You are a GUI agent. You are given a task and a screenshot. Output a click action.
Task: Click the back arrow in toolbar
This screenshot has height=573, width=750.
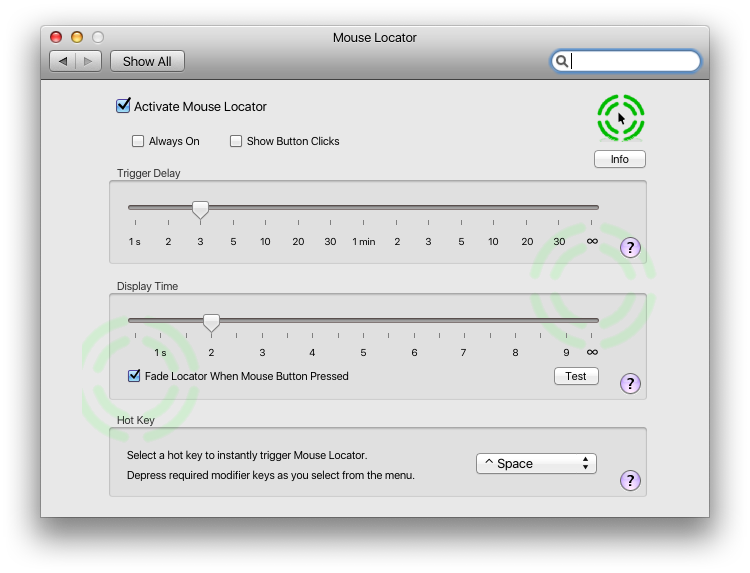tap(63, 61)
